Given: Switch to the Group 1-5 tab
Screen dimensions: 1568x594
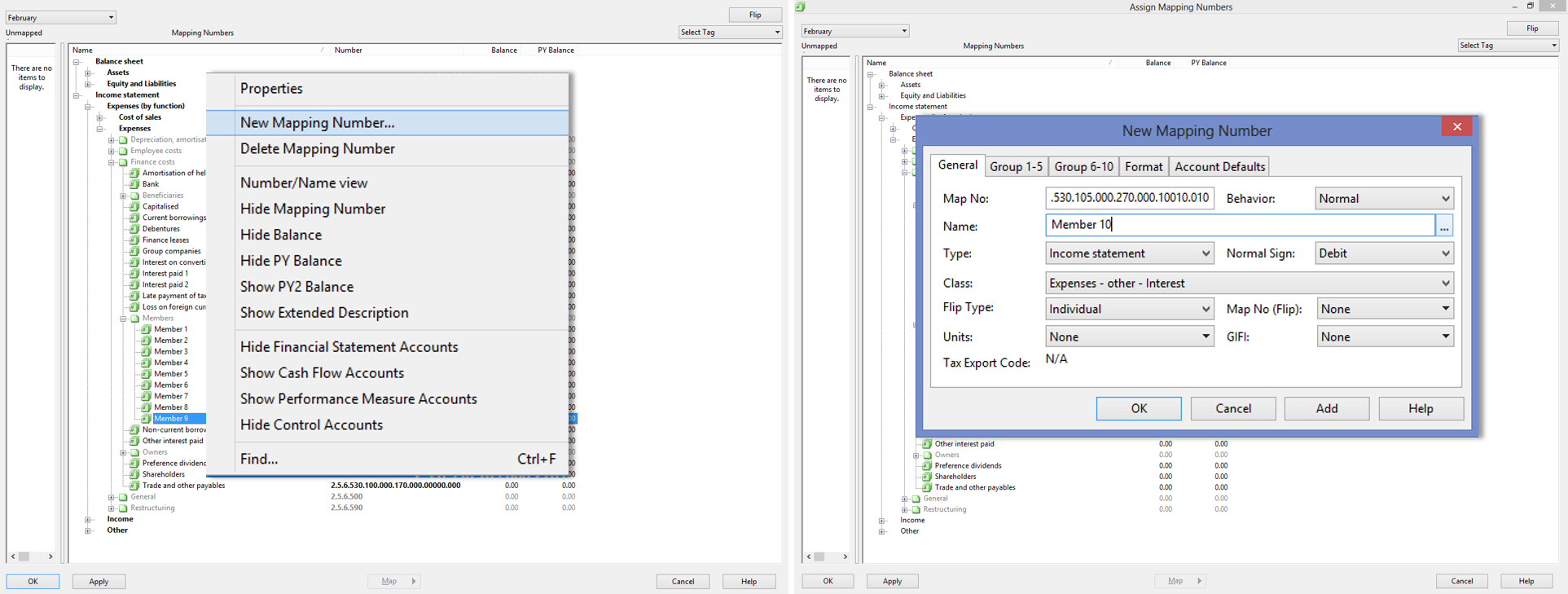Looking at the screenshot, I should click(x=1016, y=167).
